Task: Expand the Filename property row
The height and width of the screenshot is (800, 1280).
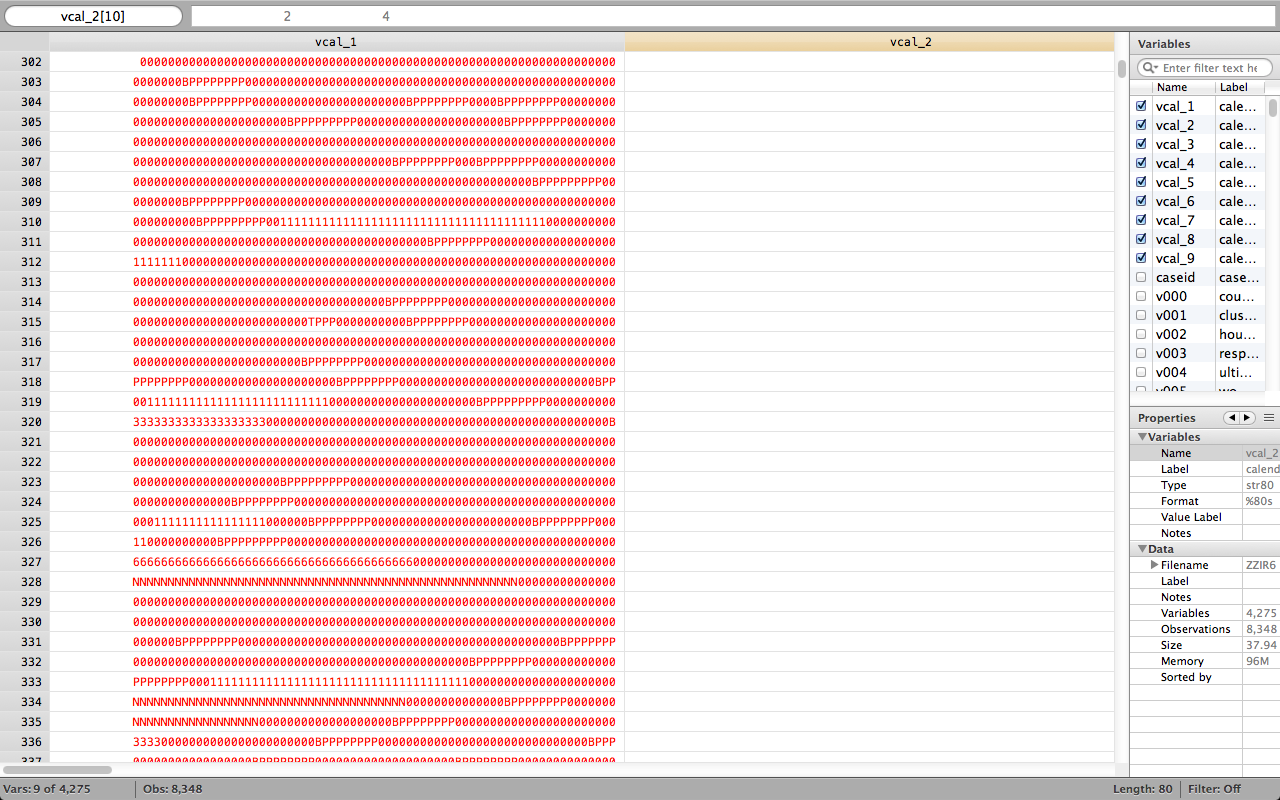Action: tap(1155, 565)
